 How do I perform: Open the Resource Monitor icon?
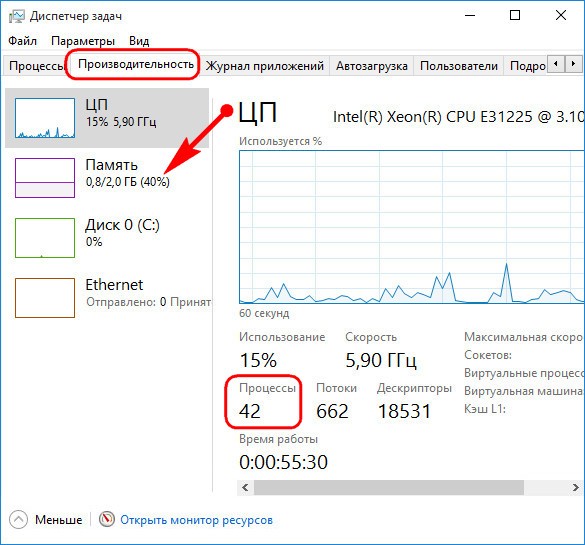[106, 519]
